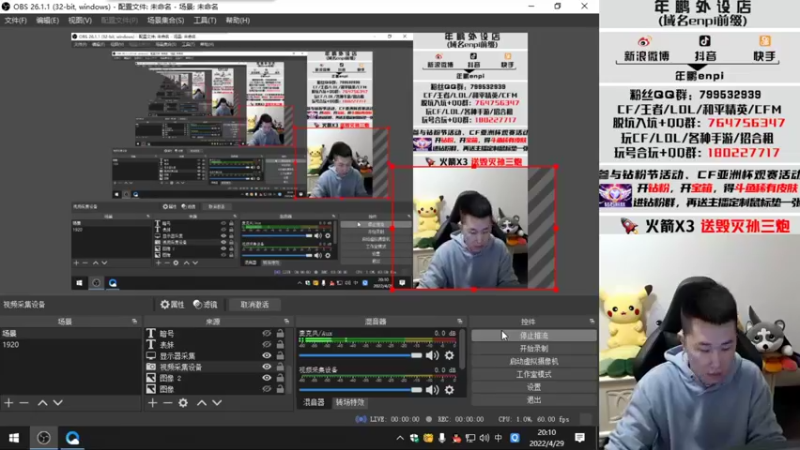
Task: Switch the input method via 中 indicator
Action: 498,438
